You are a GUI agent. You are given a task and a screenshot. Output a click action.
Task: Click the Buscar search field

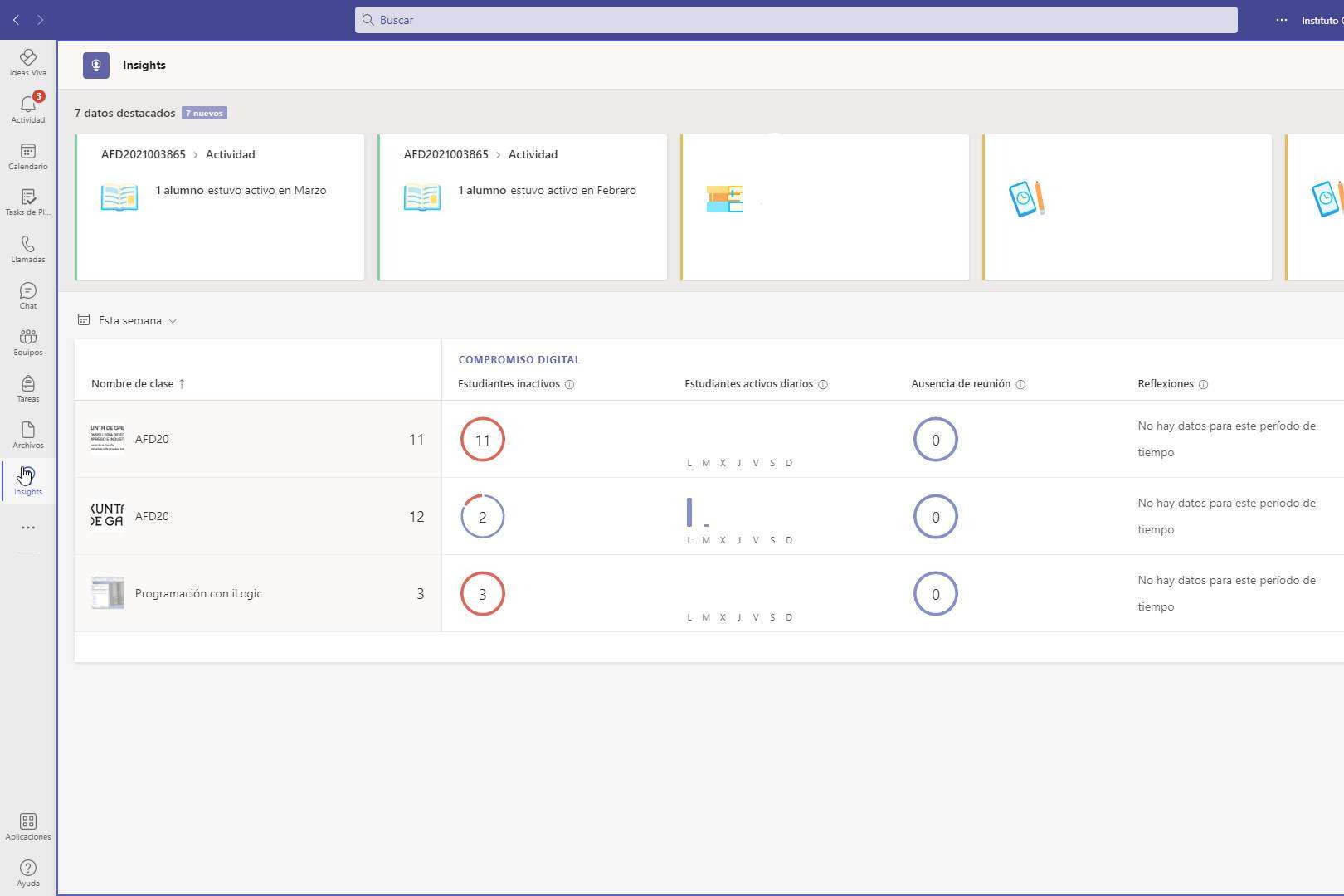click(x=796, y=20)
